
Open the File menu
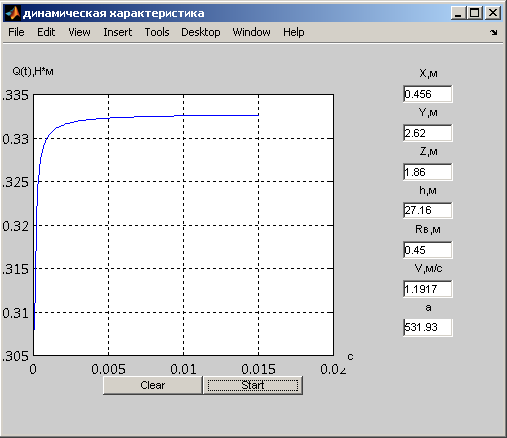pos(16,32)
